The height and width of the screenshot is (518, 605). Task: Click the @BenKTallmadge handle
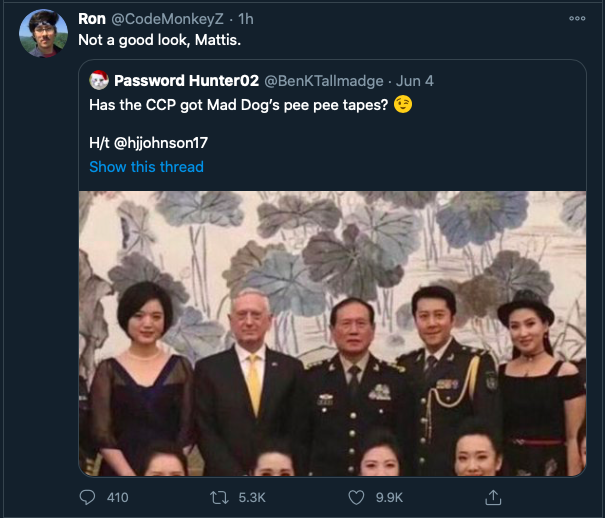pyautogui.click(x=322, y=80)
